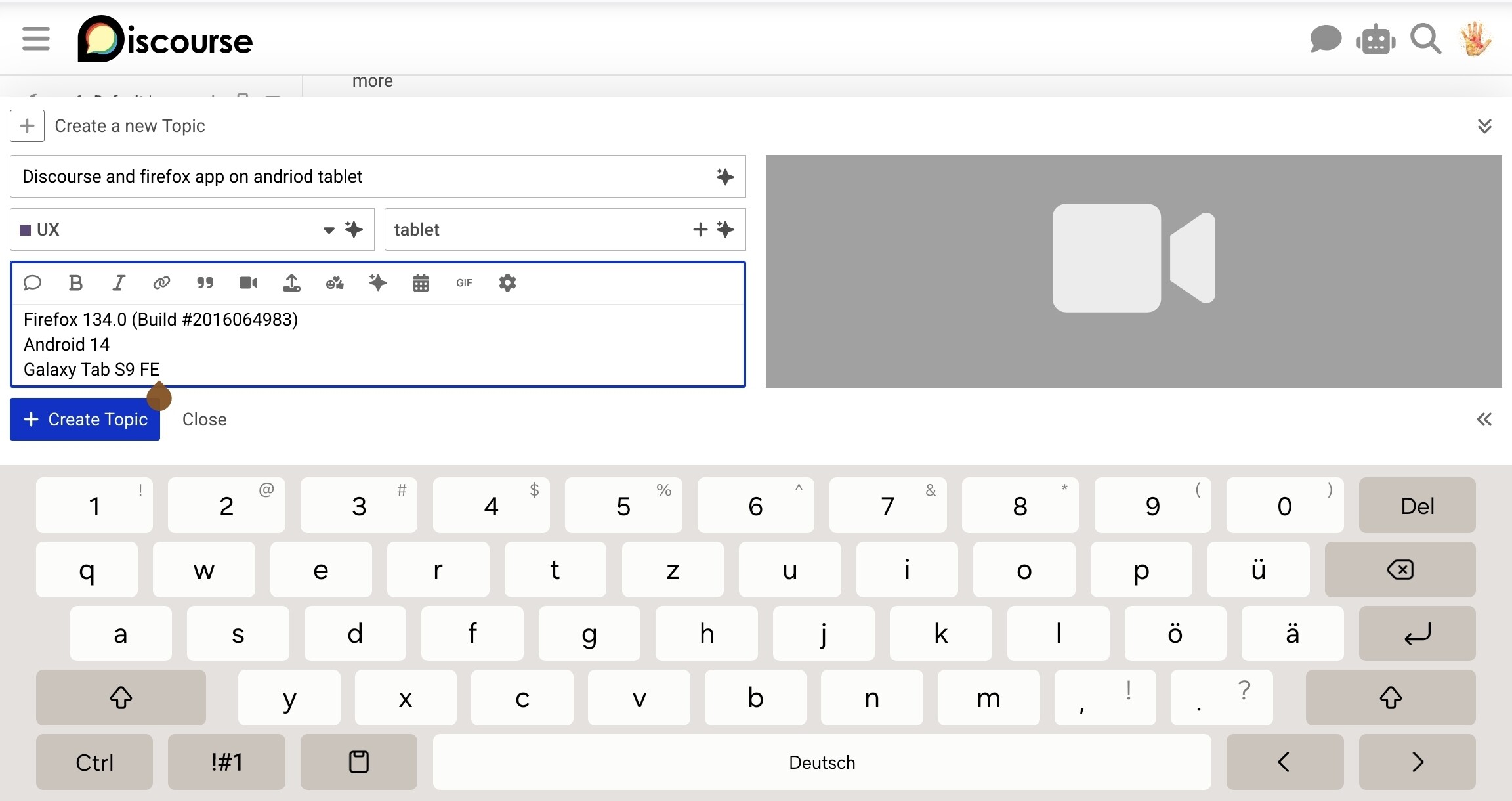Insert a date with the calendar icon
Viewport: 1512px width, 801px height.
421,283
